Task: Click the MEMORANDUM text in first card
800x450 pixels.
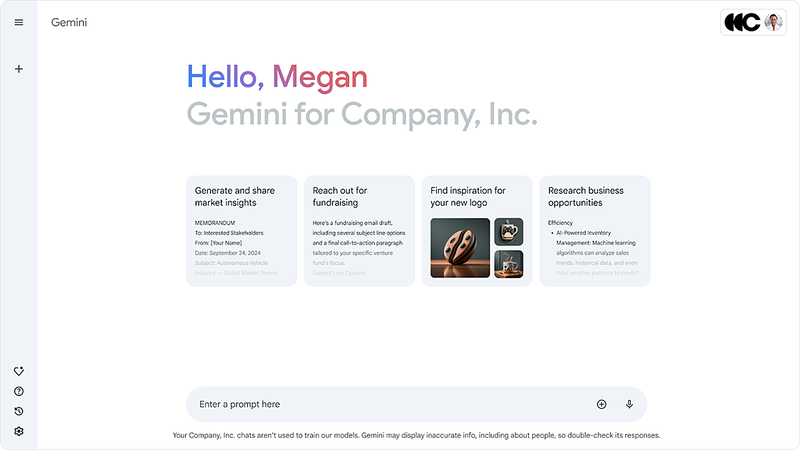Action: click(215, 223)
